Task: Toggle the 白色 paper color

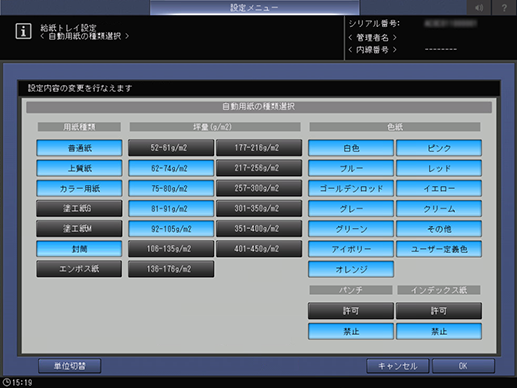Action: [x=351, y=148]
